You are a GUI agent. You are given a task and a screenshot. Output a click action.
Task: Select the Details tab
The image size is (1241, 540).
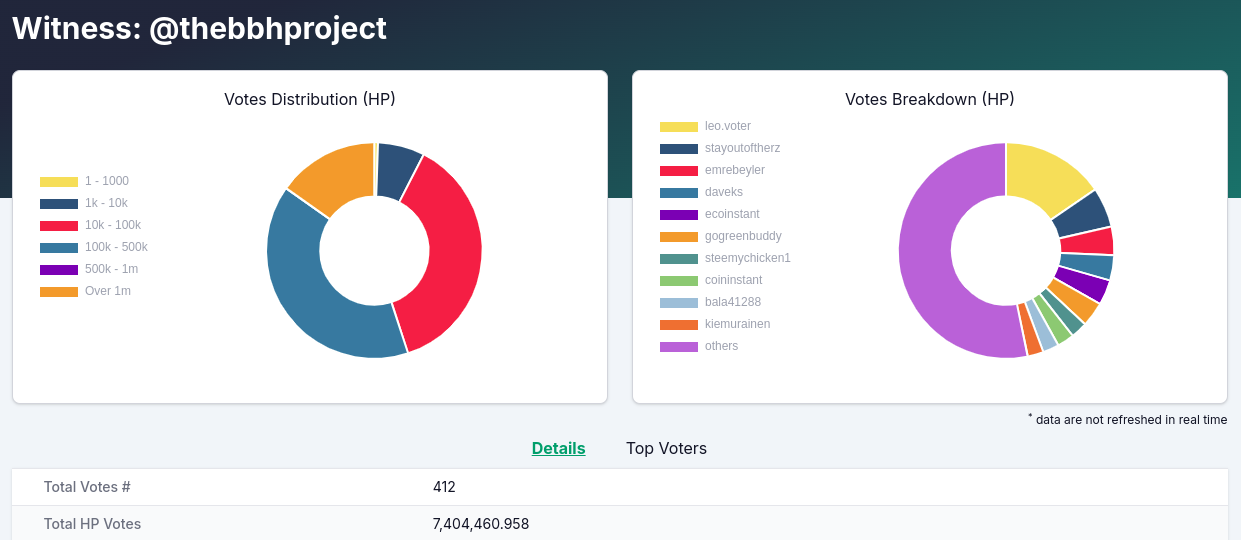coord(558,448)
